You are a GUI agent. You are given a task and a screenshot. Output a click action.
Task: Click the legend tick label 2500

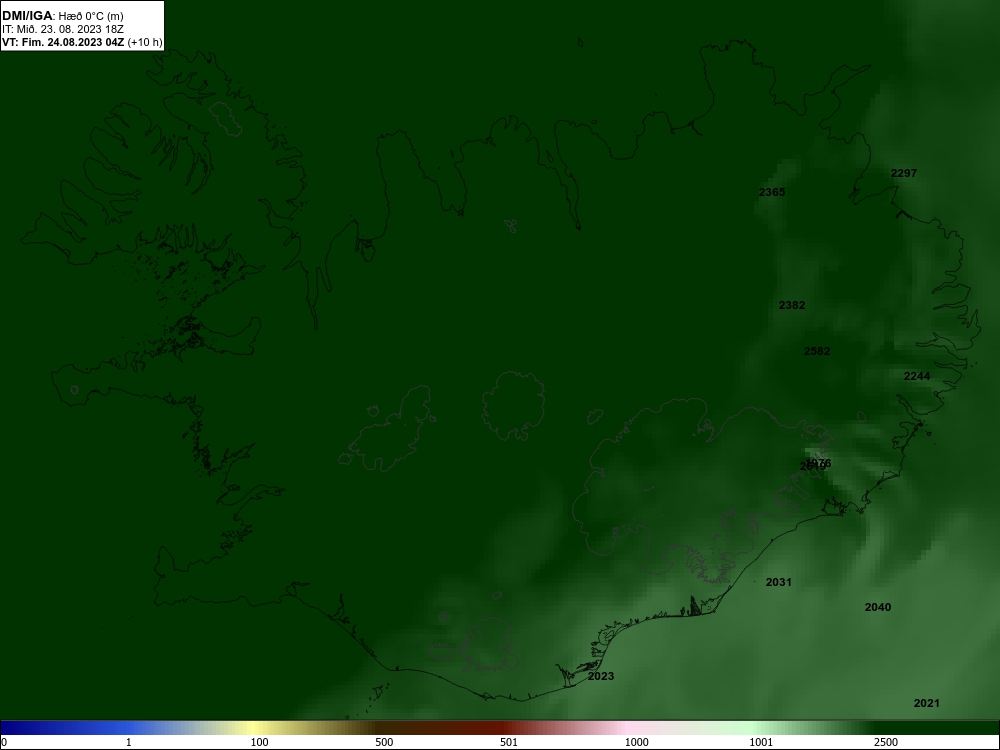(x=886, y=742)
